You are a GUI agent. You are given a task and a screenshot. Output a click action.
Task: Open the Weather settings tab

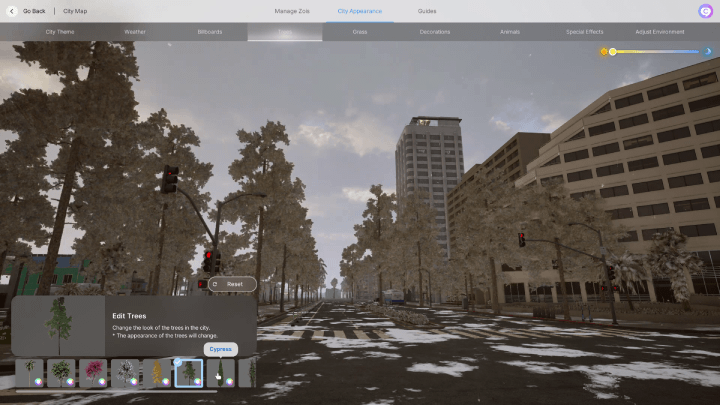(135, 32)
